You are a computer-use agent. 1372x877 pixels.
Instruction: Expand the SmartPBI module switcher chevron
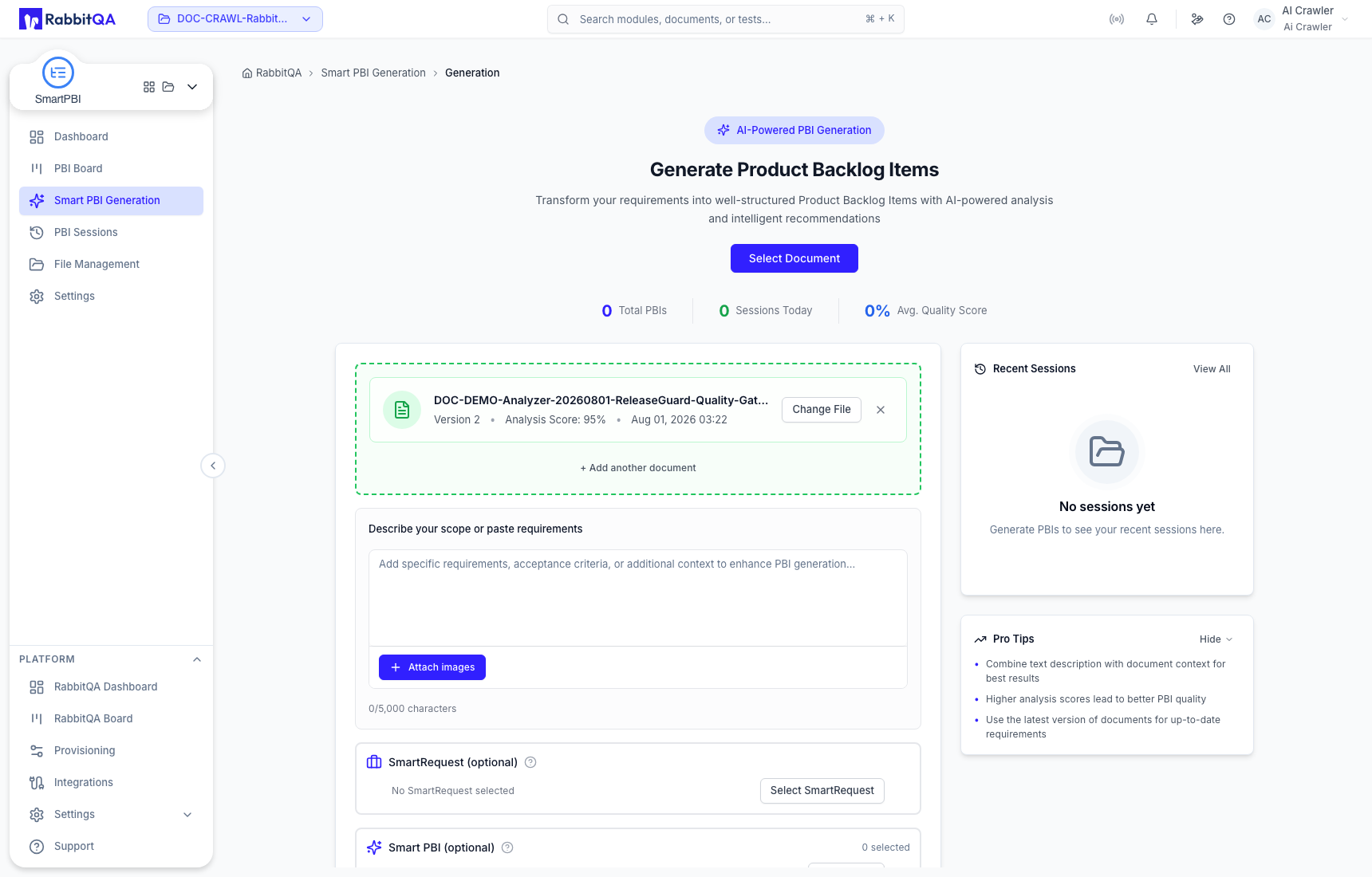[192, 87]
